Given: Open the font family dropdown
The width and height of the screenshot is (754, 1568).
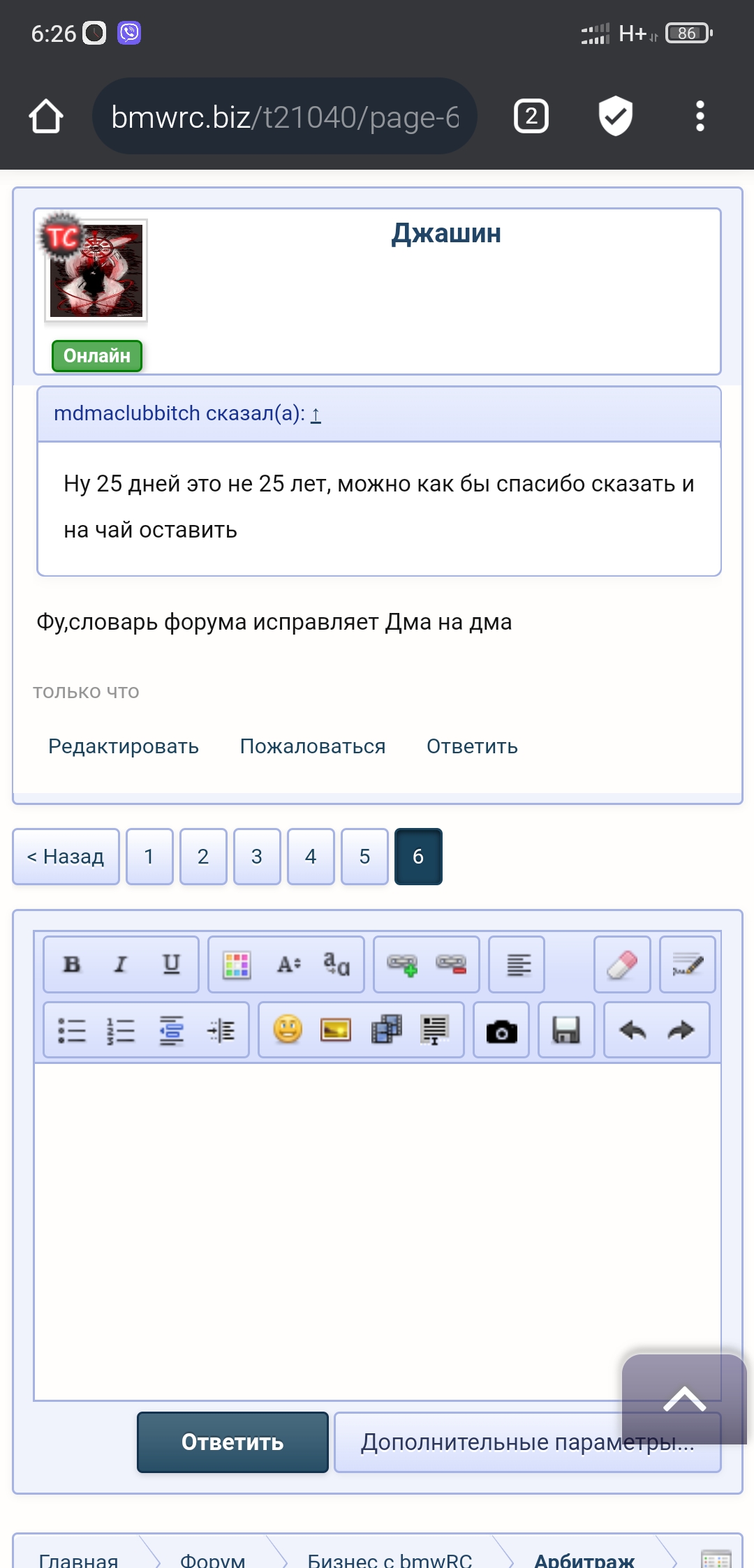Looking at the screenshot, I should click(337, 965).
